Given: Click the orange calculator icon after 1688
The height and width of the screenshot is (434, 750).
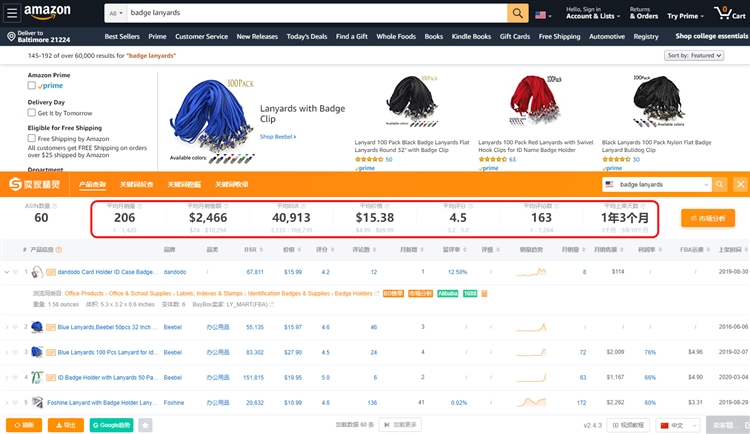Looking at the screenshot, I should pos(484,293).
